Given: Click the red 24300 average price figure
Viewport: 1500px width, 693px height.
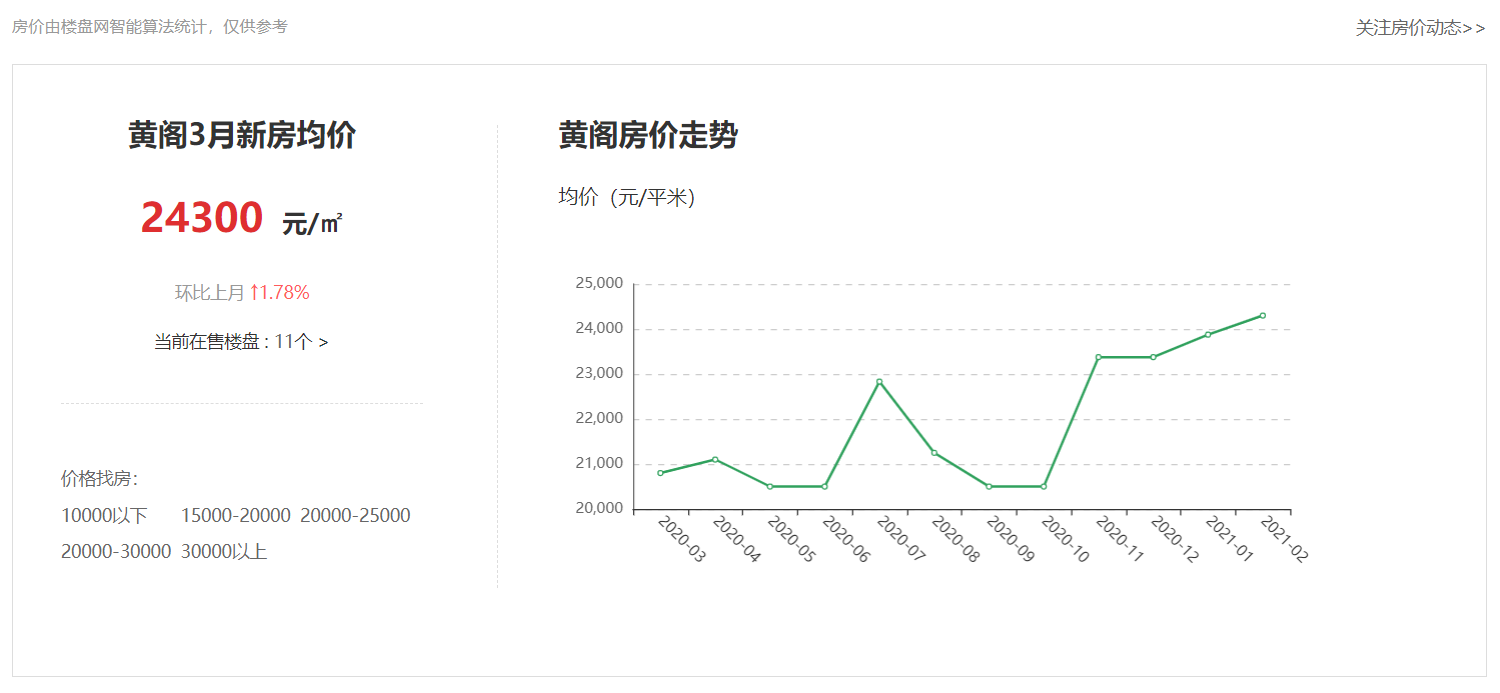Looking at the screenshot, I should 202,217.
